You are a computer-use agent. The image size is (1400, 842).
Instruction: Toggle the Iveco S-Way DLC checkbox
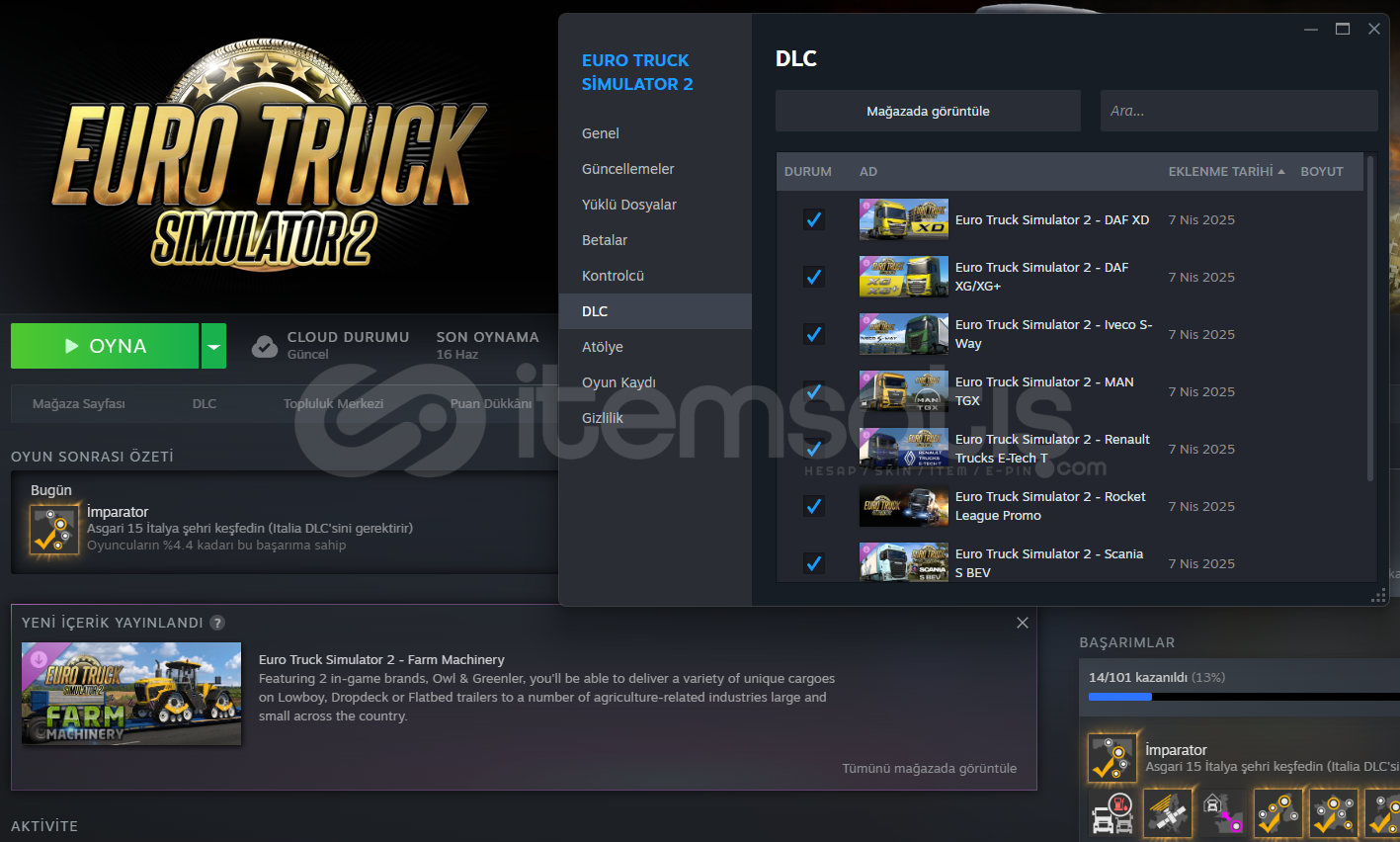813,334
